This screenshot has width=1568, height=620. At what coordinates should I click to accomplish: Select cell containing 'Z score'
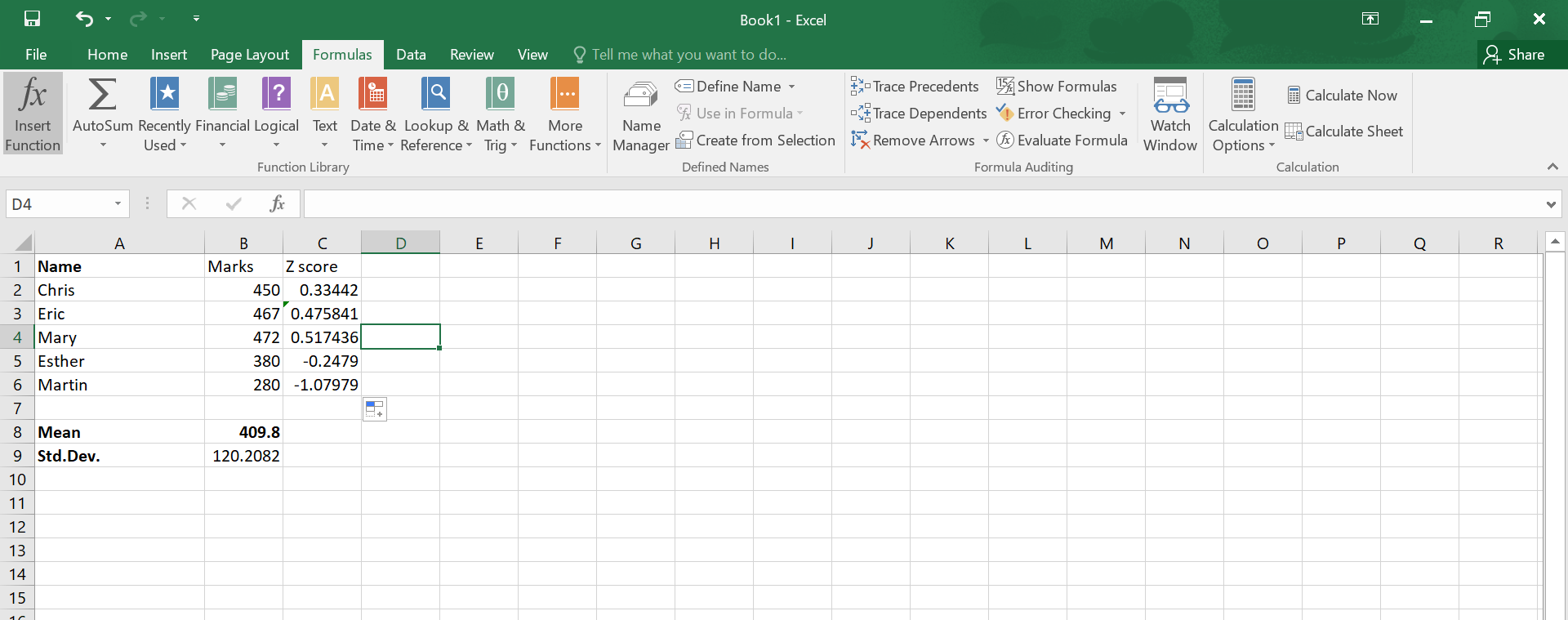click(322, 266)
